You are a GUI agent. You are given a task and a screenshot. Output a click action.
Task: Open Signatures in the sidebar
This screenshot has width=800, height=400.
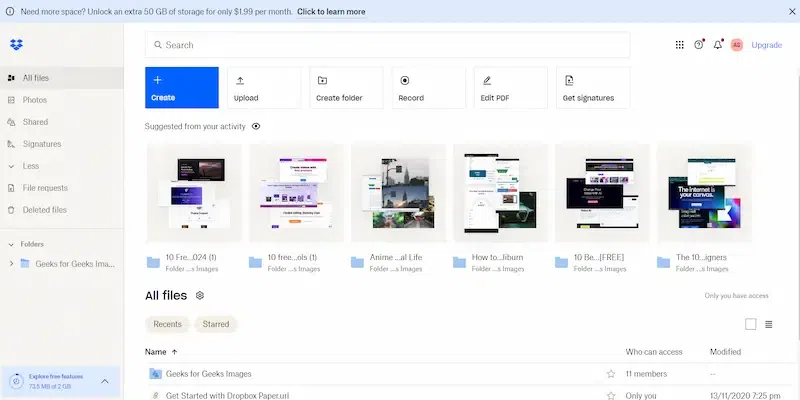click(62, 144)
